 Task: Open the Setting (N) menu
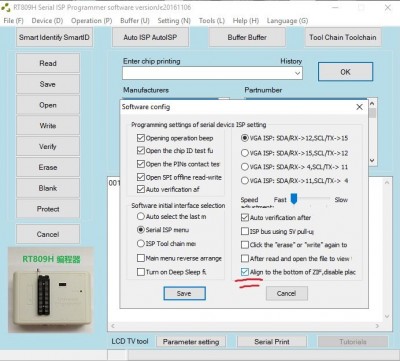(174, 21)
